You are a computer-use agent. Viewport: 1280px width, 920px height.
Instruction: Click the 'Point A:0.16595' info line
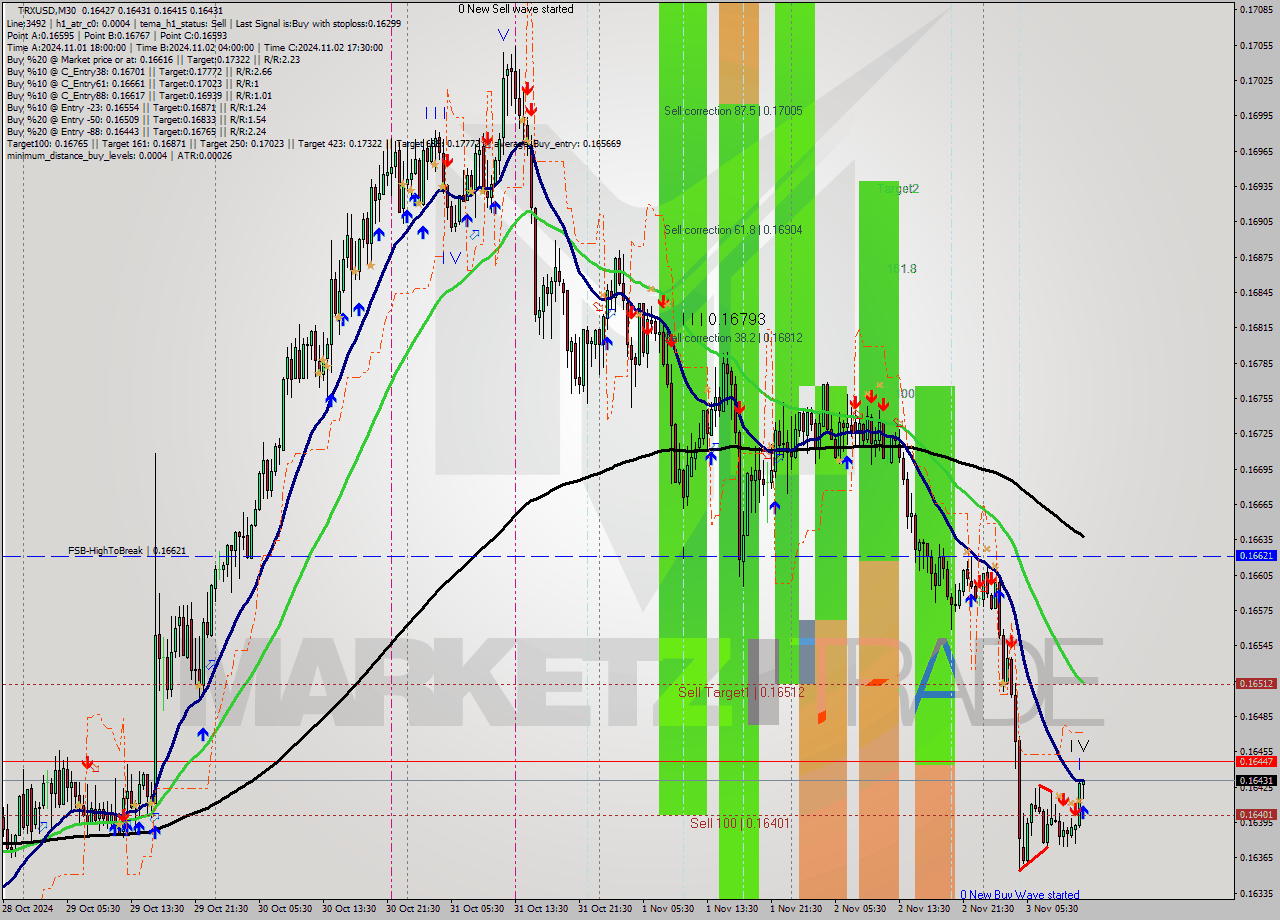click(116, 35)
